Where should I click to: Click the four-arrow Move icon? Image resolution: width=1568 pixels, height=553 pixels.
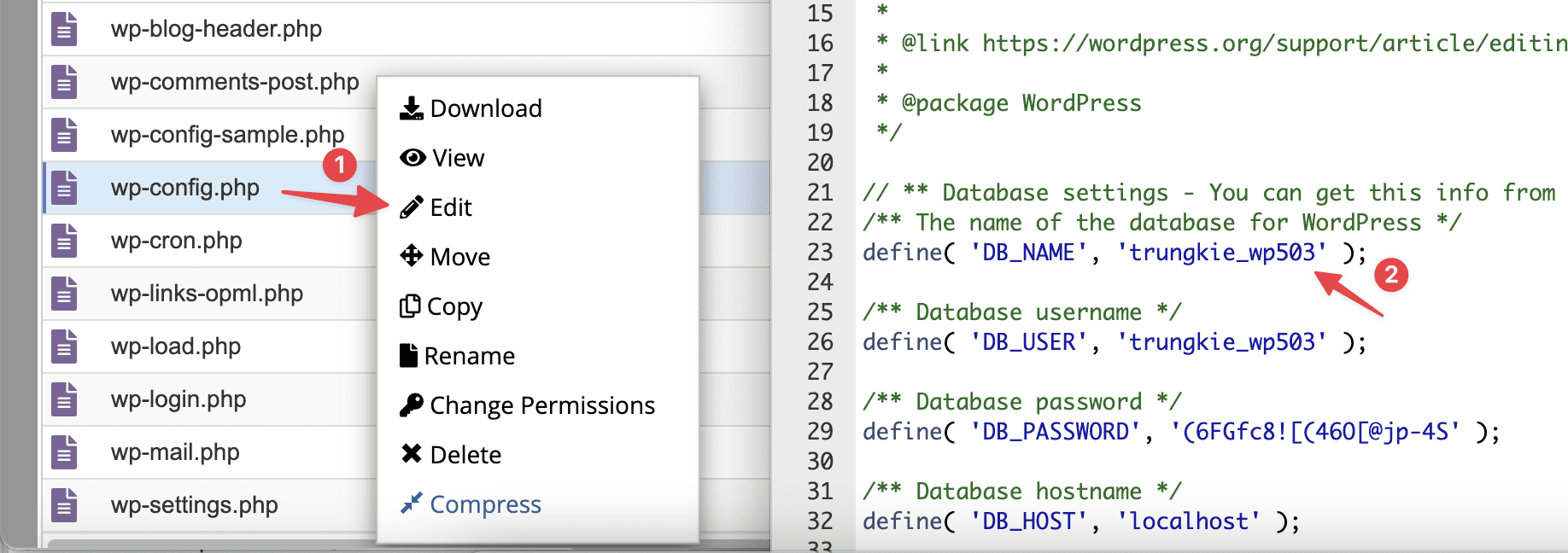412,256
